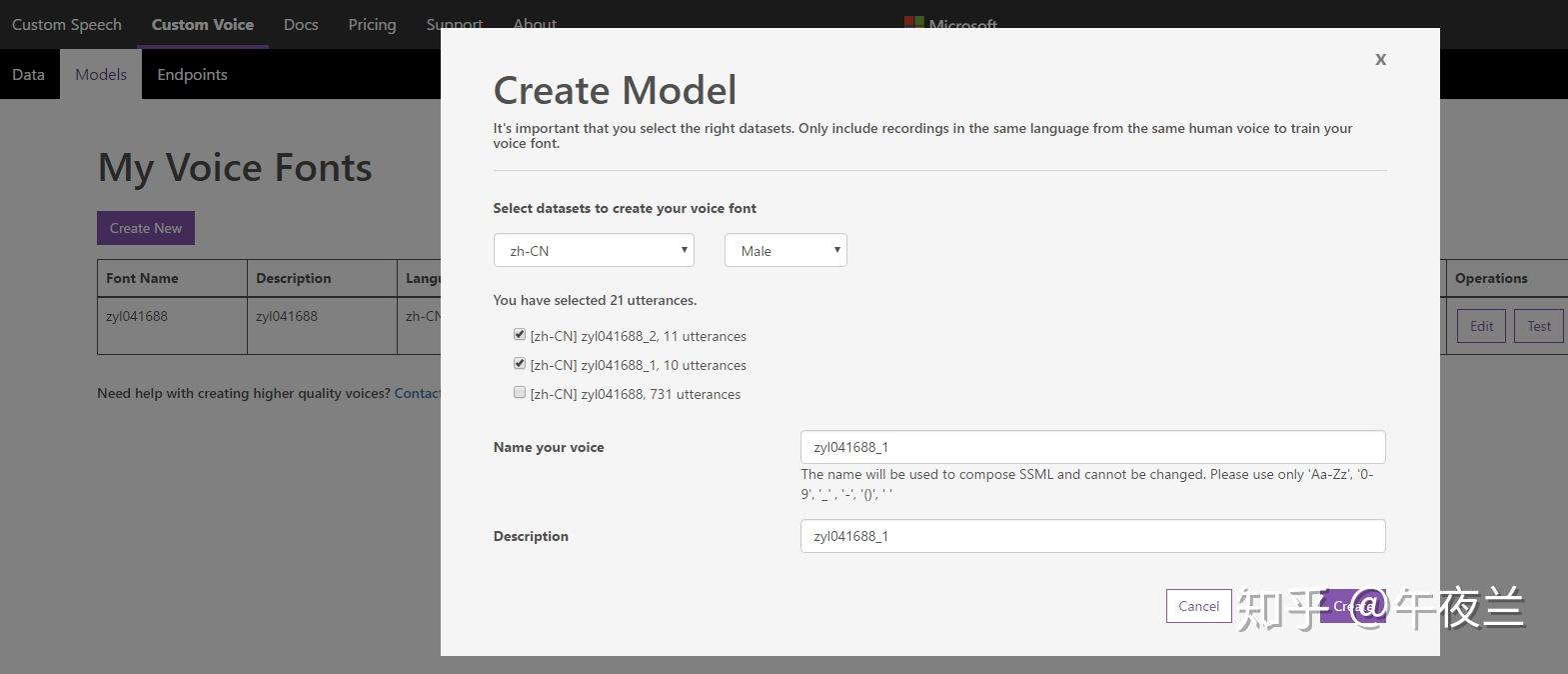Go to Custom Speech in the top menu
This screenshot has height=674, width=1568.
point(67,24)
